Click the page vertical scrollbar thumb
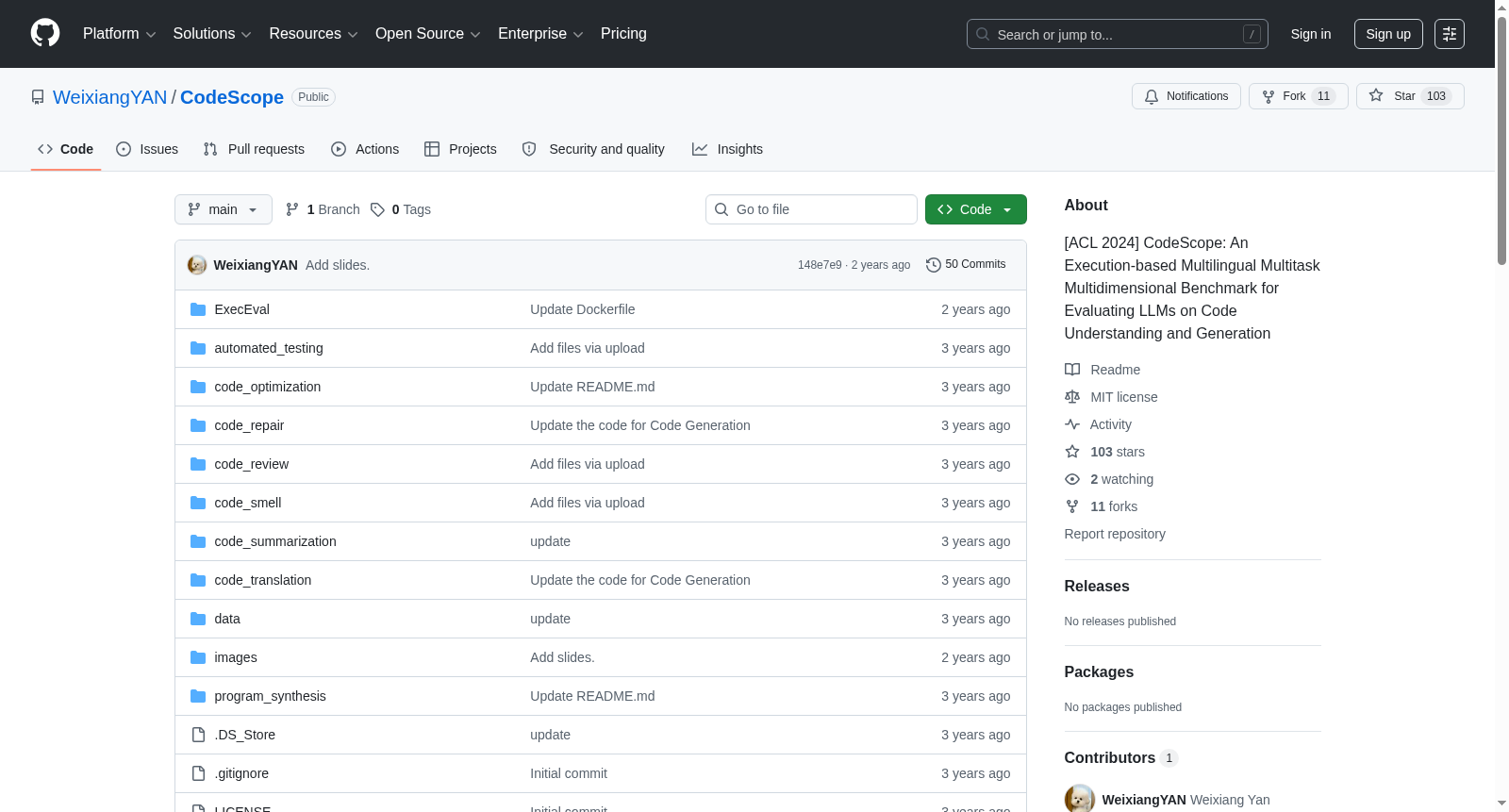 pos(1501,141)
